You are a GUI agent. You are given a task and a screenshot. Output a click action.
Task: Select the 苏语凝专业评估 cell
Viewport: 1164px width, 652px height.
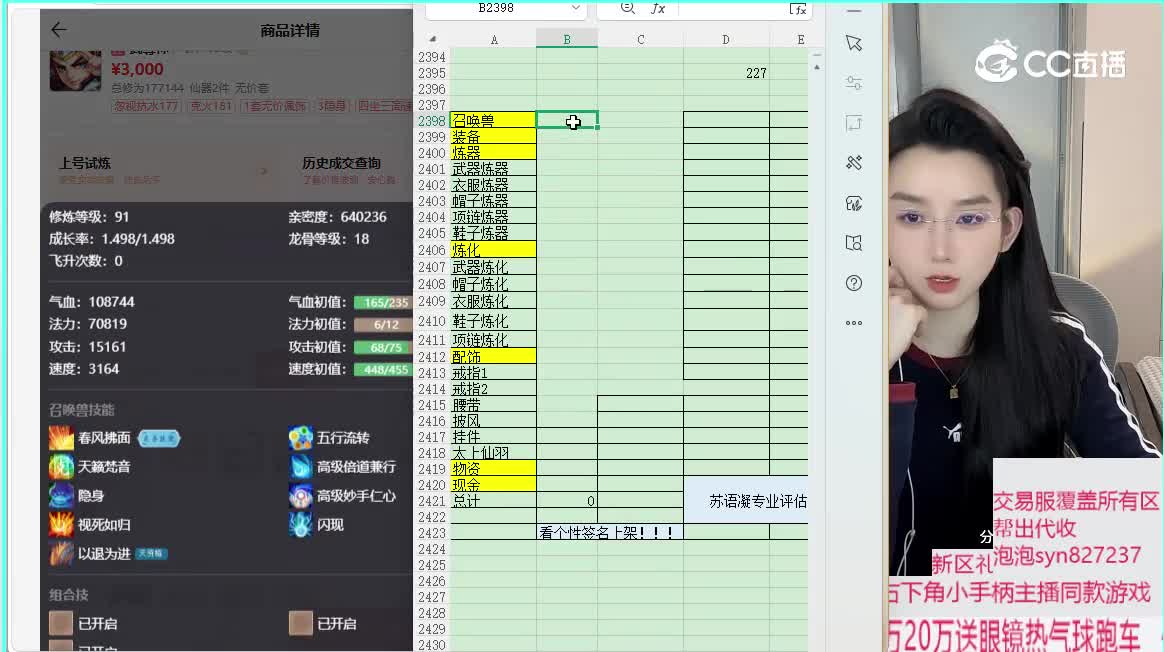point(746,501)
